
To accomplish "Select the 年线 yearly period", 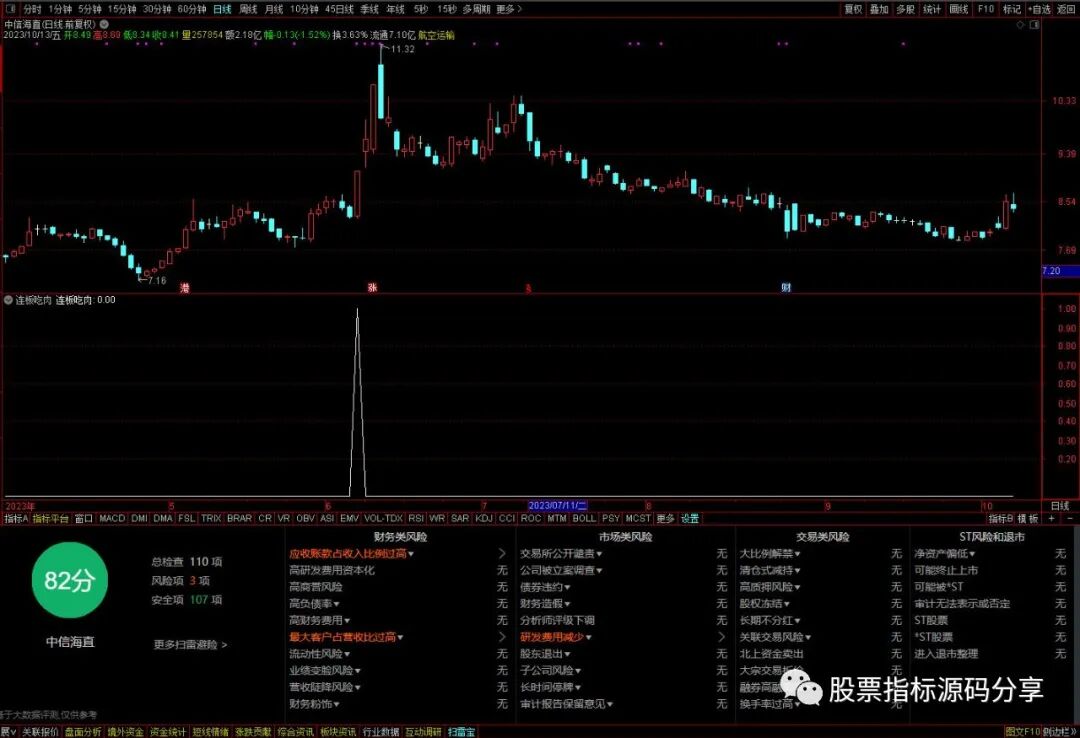I will coord(395,9).
